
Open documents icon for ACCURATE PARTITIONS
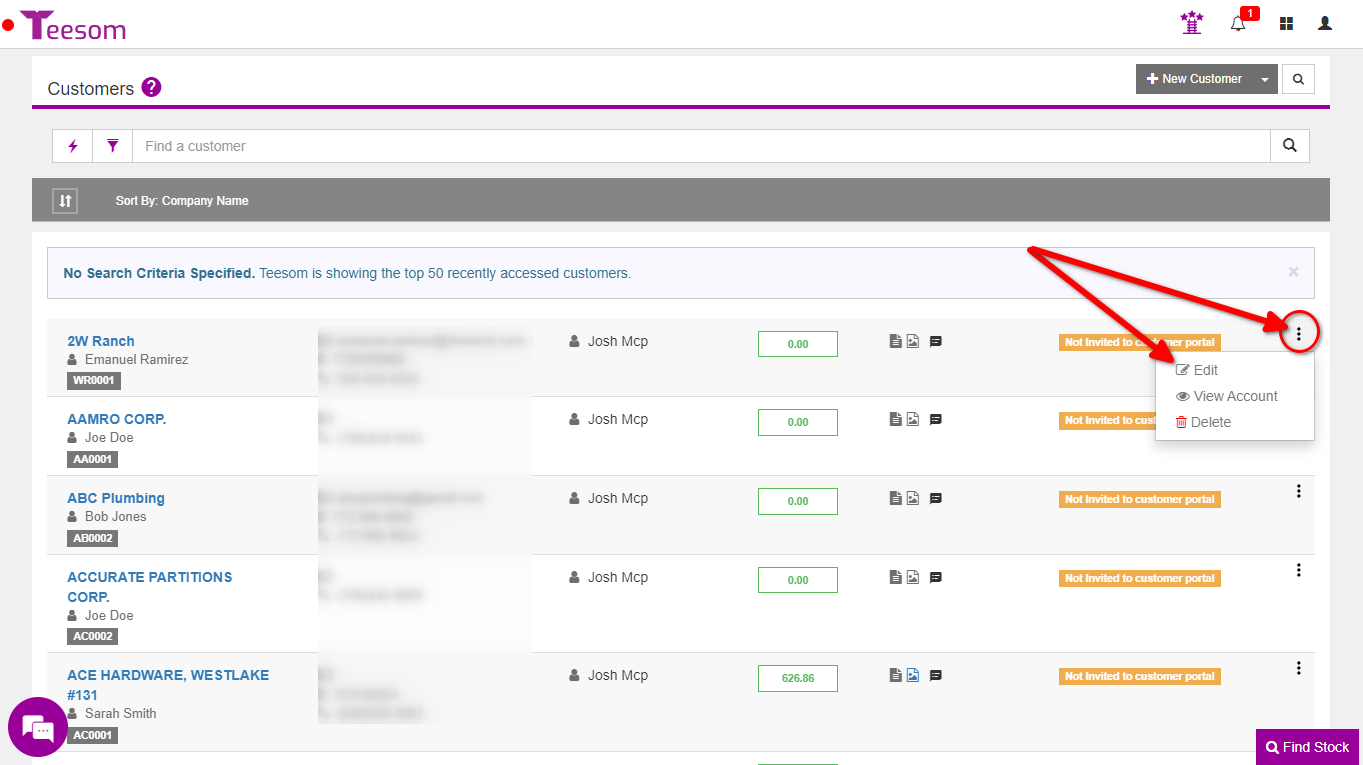pos(896,577)
